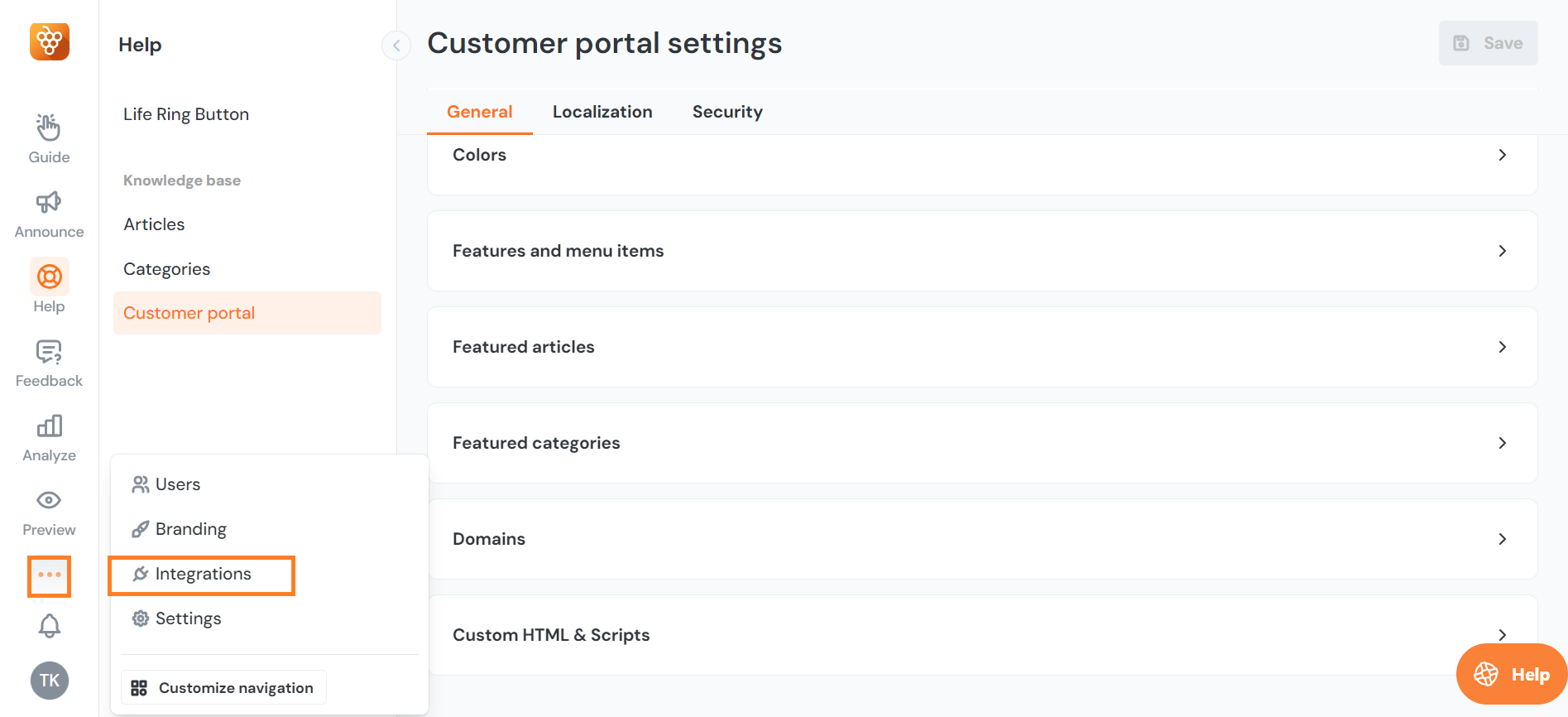Viewport: 1568px width, 717px height.
Task: Click the orange app logo
Action: point(49,41)
